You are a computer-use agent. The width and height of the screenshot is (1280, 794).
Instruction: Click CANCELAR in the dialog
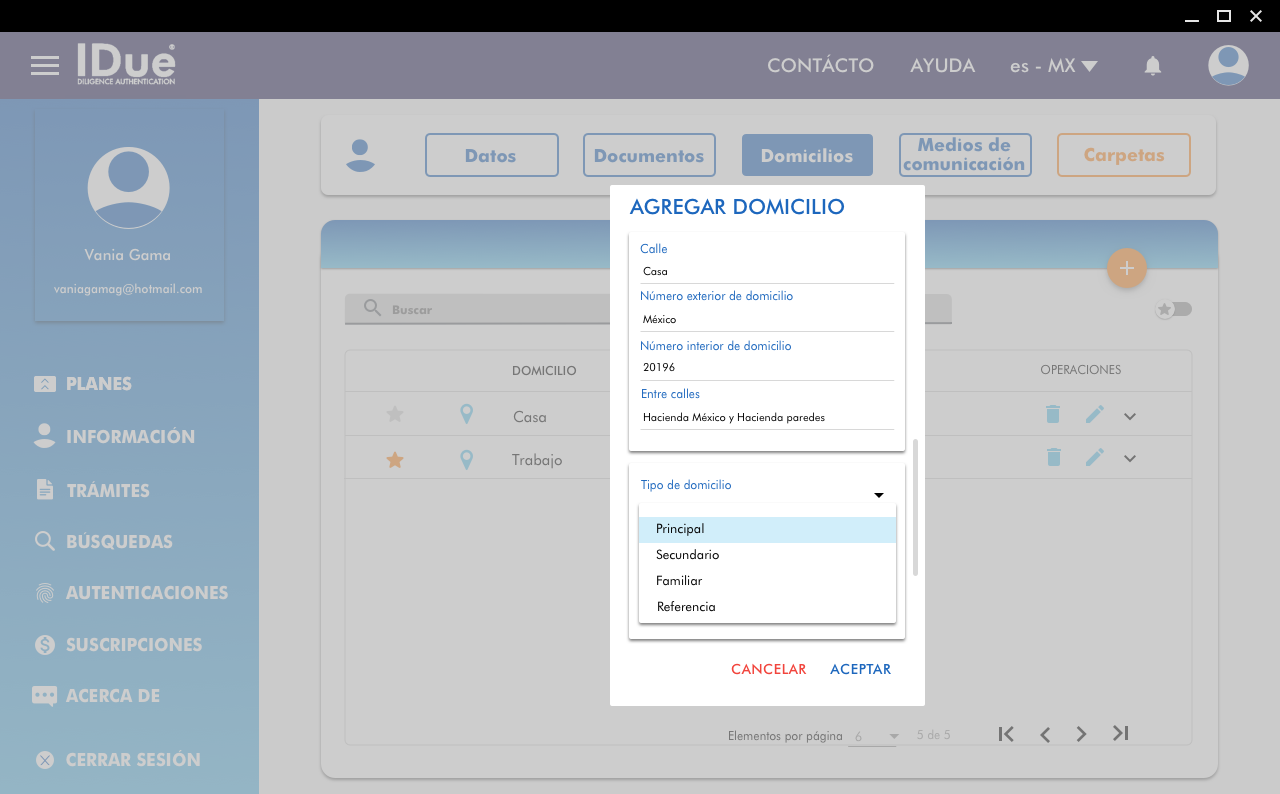click(x=768, y=669)
